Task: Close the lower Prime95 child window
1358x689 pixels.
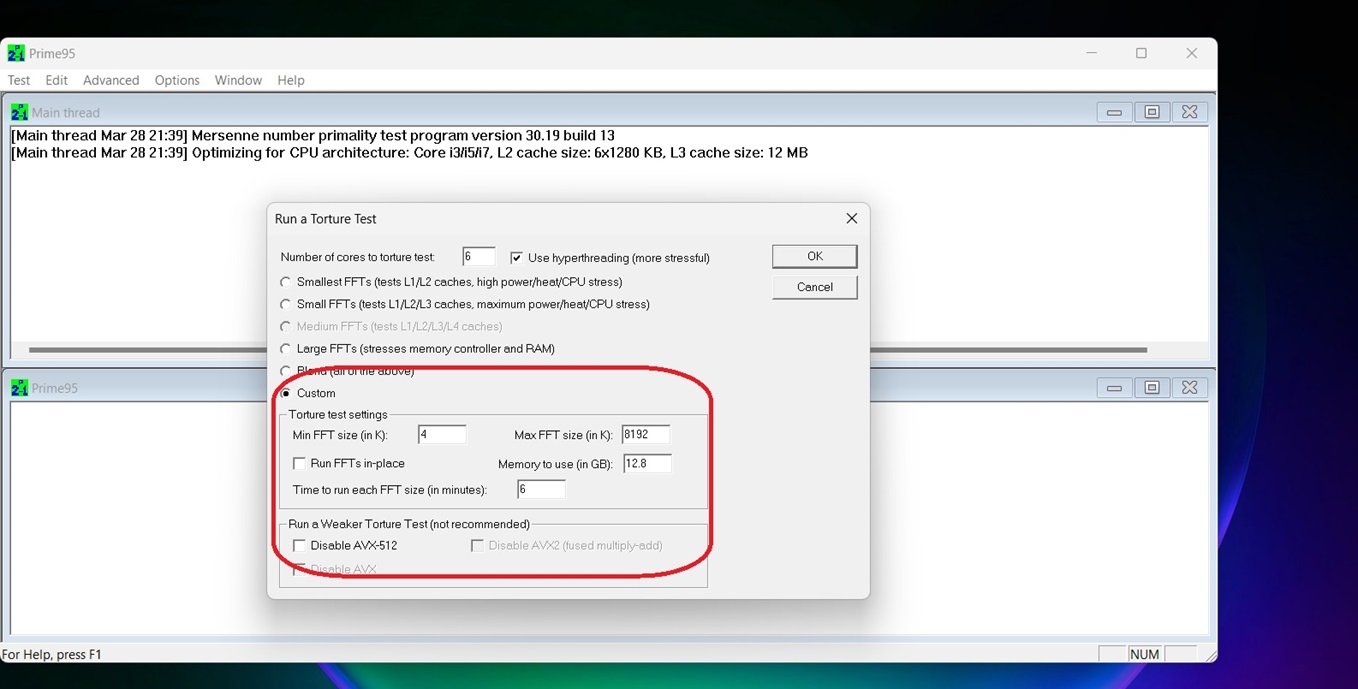Action: coord(1189,387)
